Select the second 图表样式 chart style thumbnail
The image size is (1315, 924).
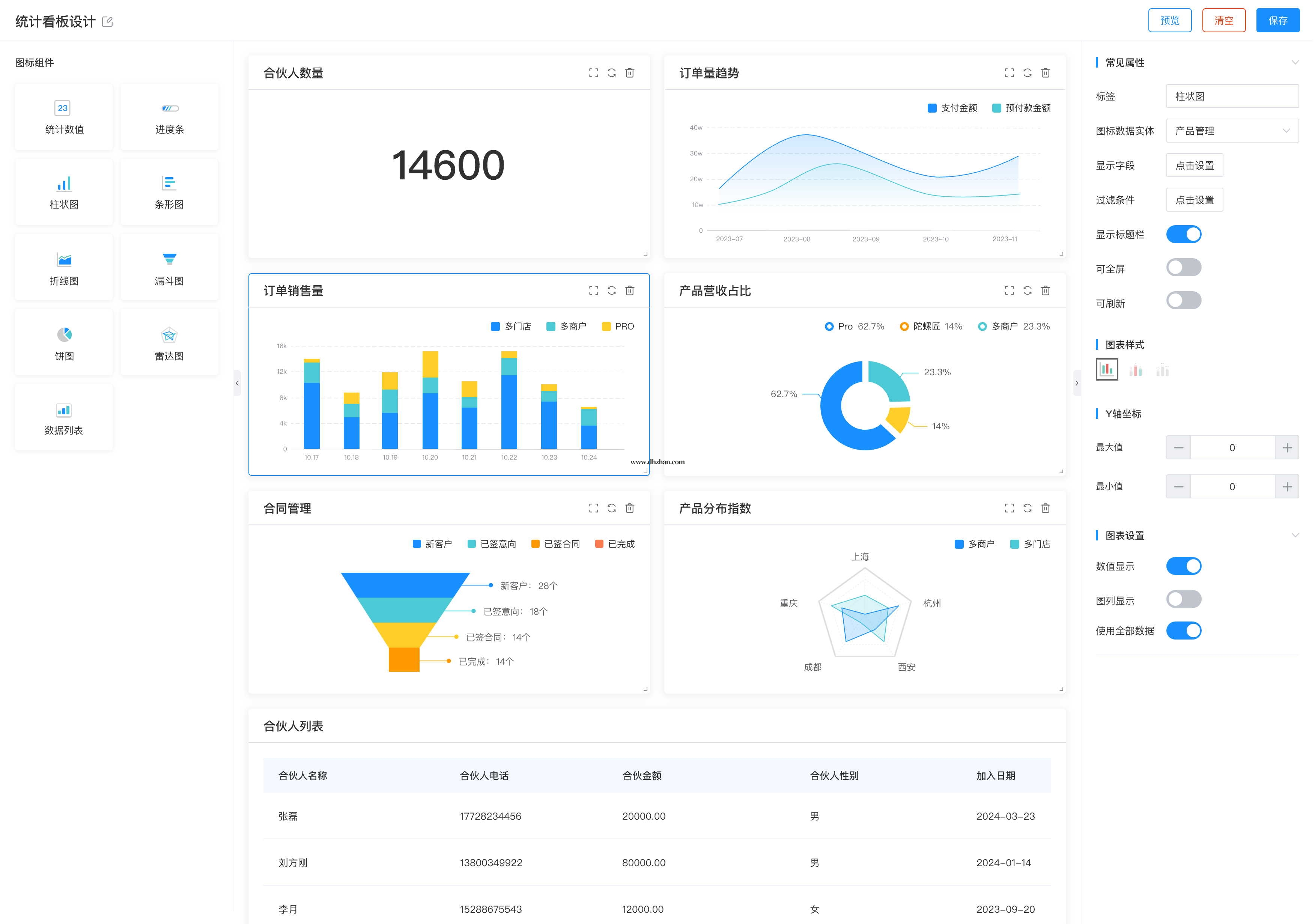click(x=1135, y=370)
